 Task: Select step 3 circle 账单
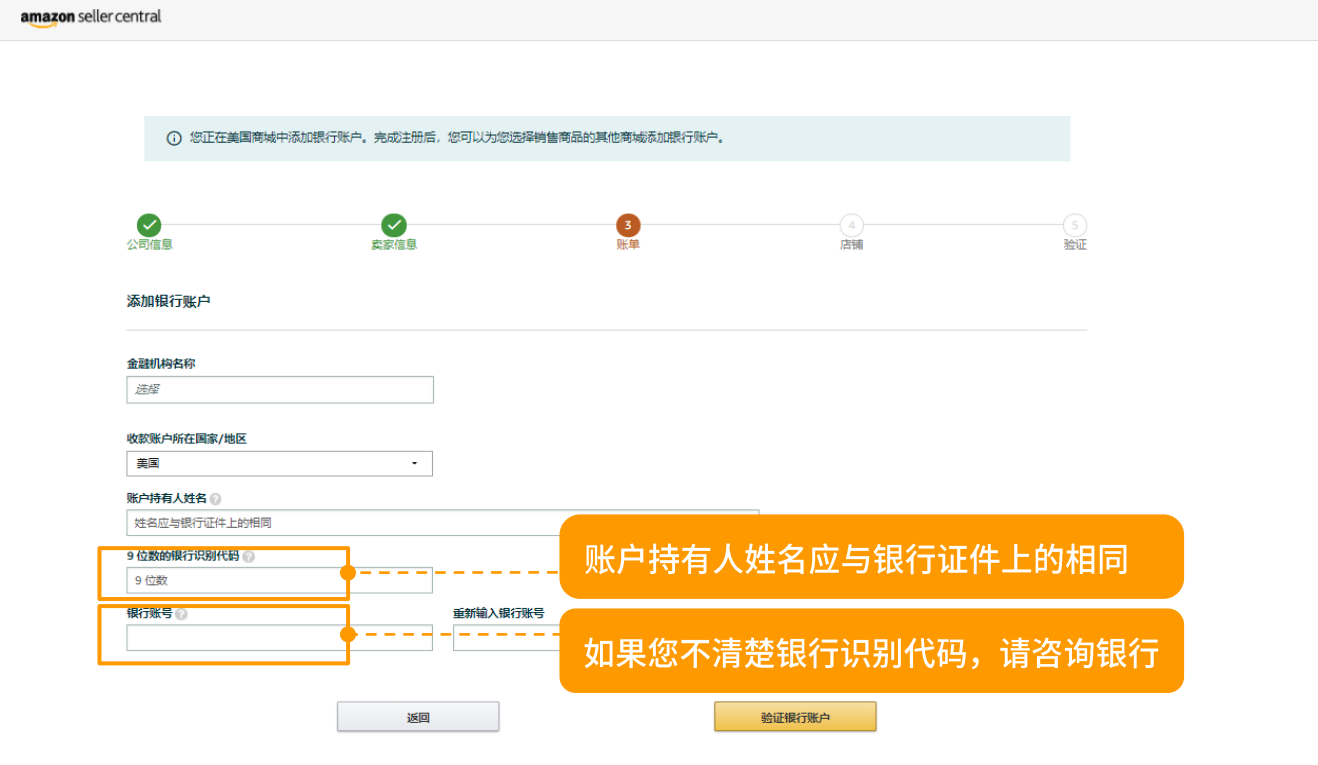point(628,225)
